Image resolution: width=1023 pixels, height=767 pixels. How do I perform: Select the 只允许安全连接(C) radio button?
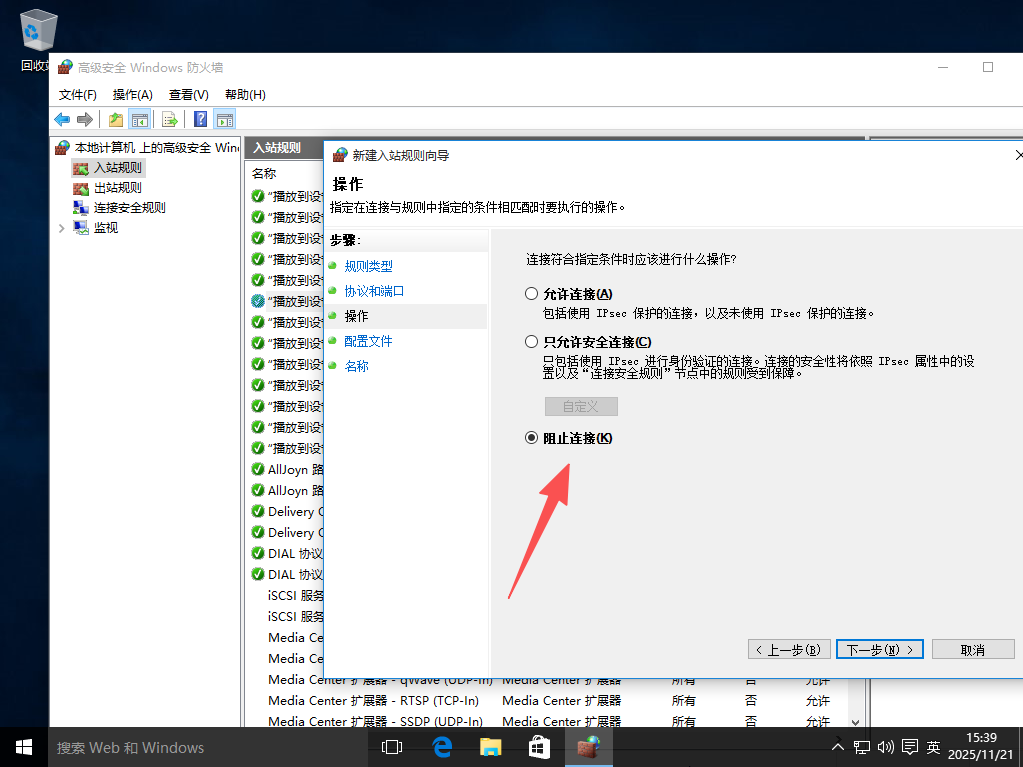click(532, 342)
